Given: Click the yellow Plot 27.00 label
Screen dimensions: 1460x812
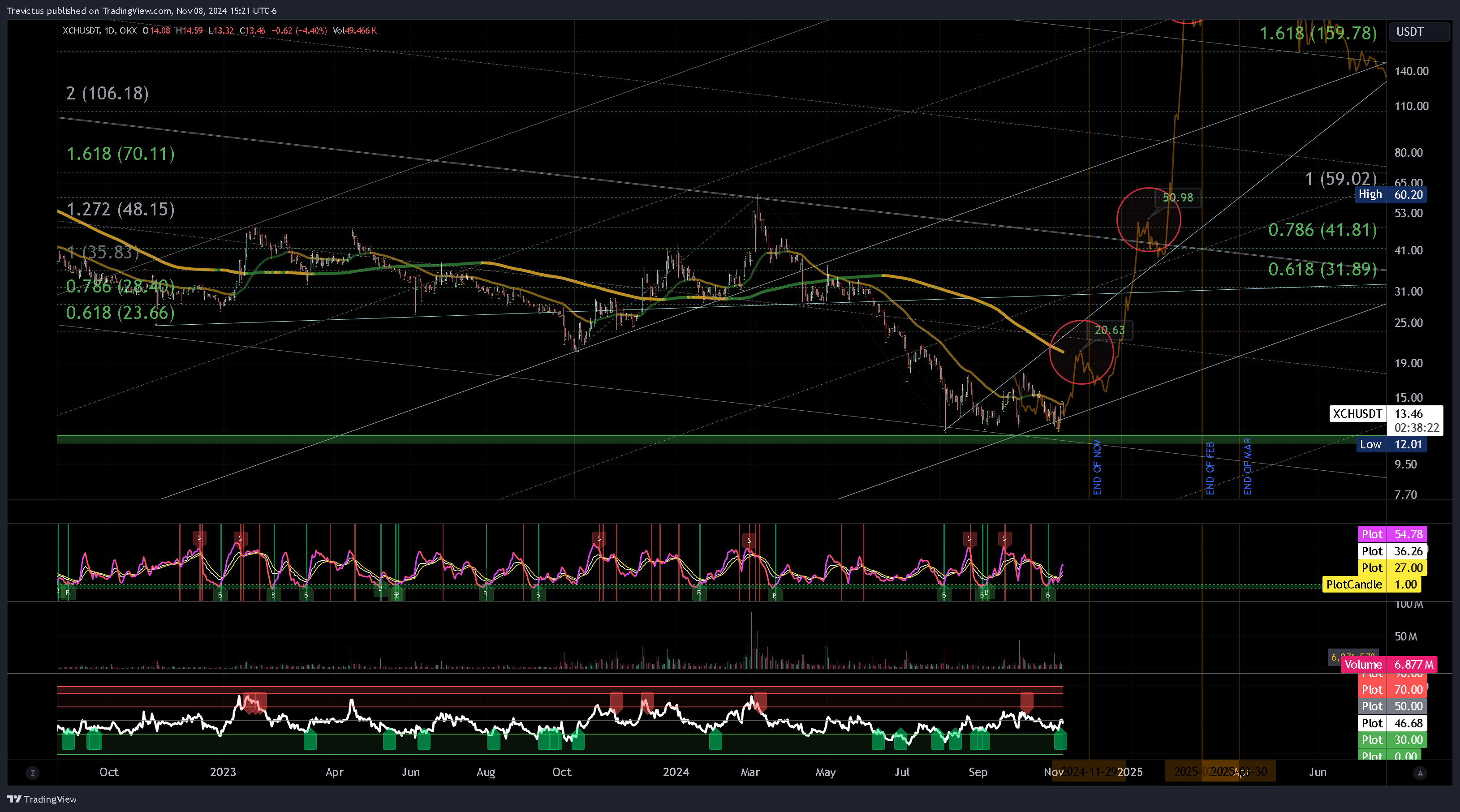Looking at the screenshot, I should click(x=1391, y=568).
